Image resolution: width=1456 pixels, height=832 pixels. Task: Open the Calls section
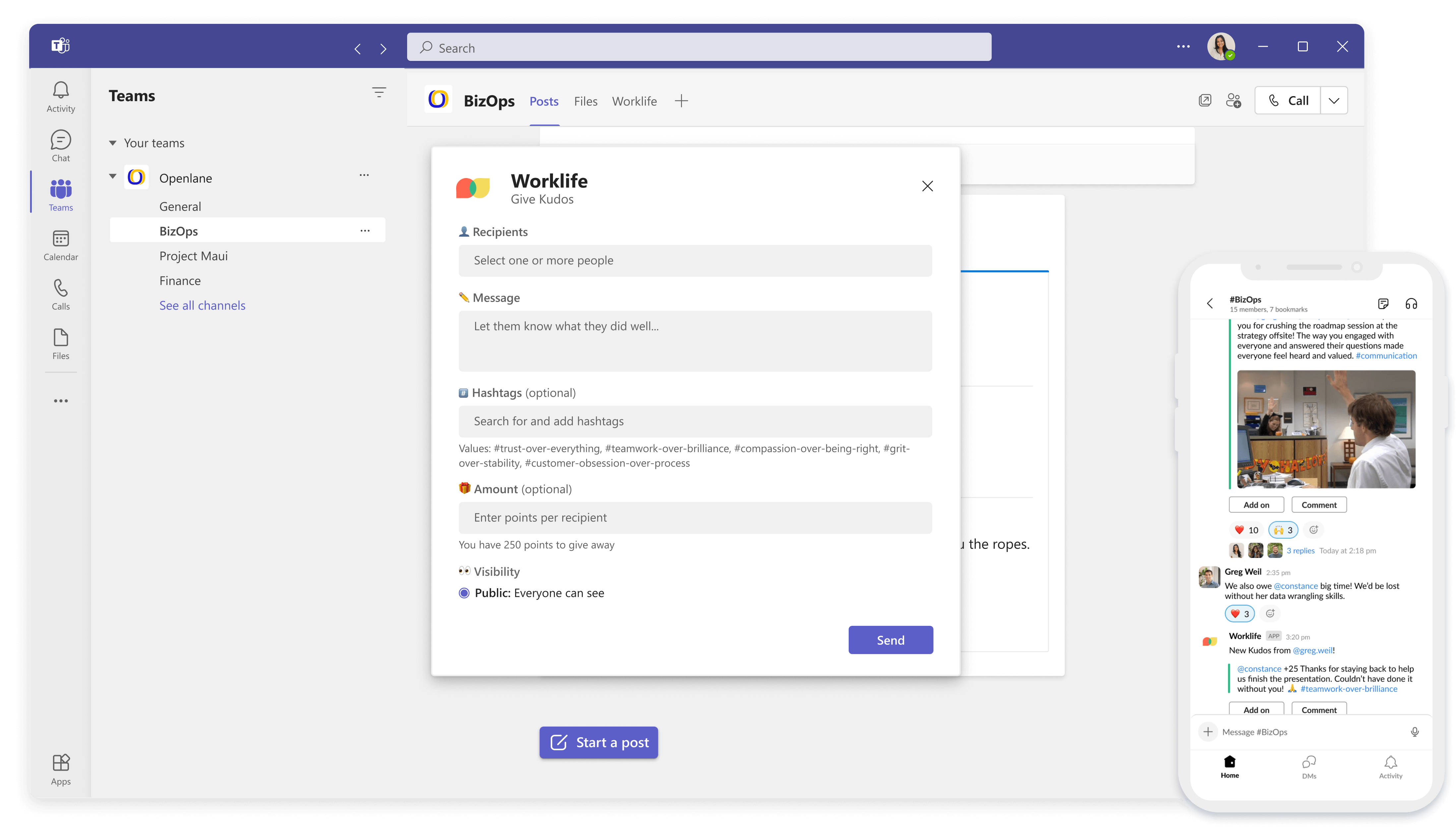point(60,293)
